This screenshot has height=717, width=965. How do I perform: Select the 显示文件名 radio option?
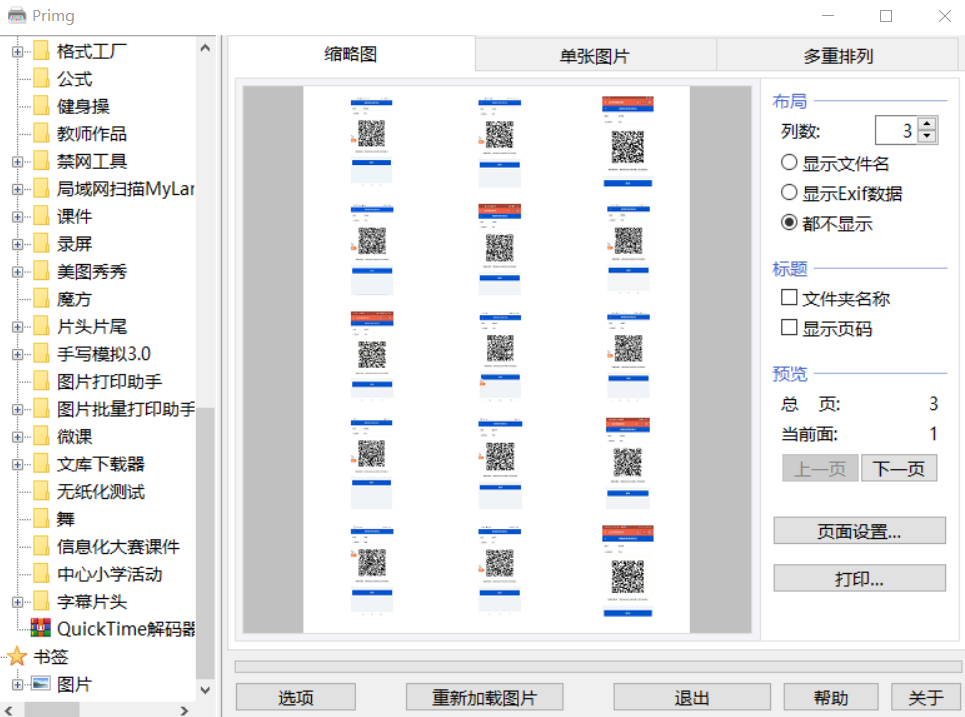coord(789,162)
